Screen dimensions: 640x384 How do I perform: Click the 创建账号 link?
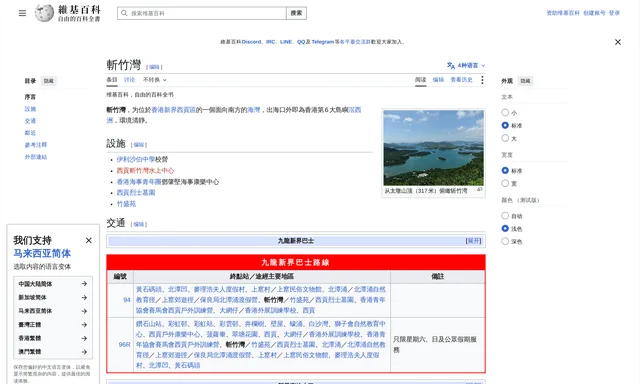pyautogui.click(x=594, y=13)
